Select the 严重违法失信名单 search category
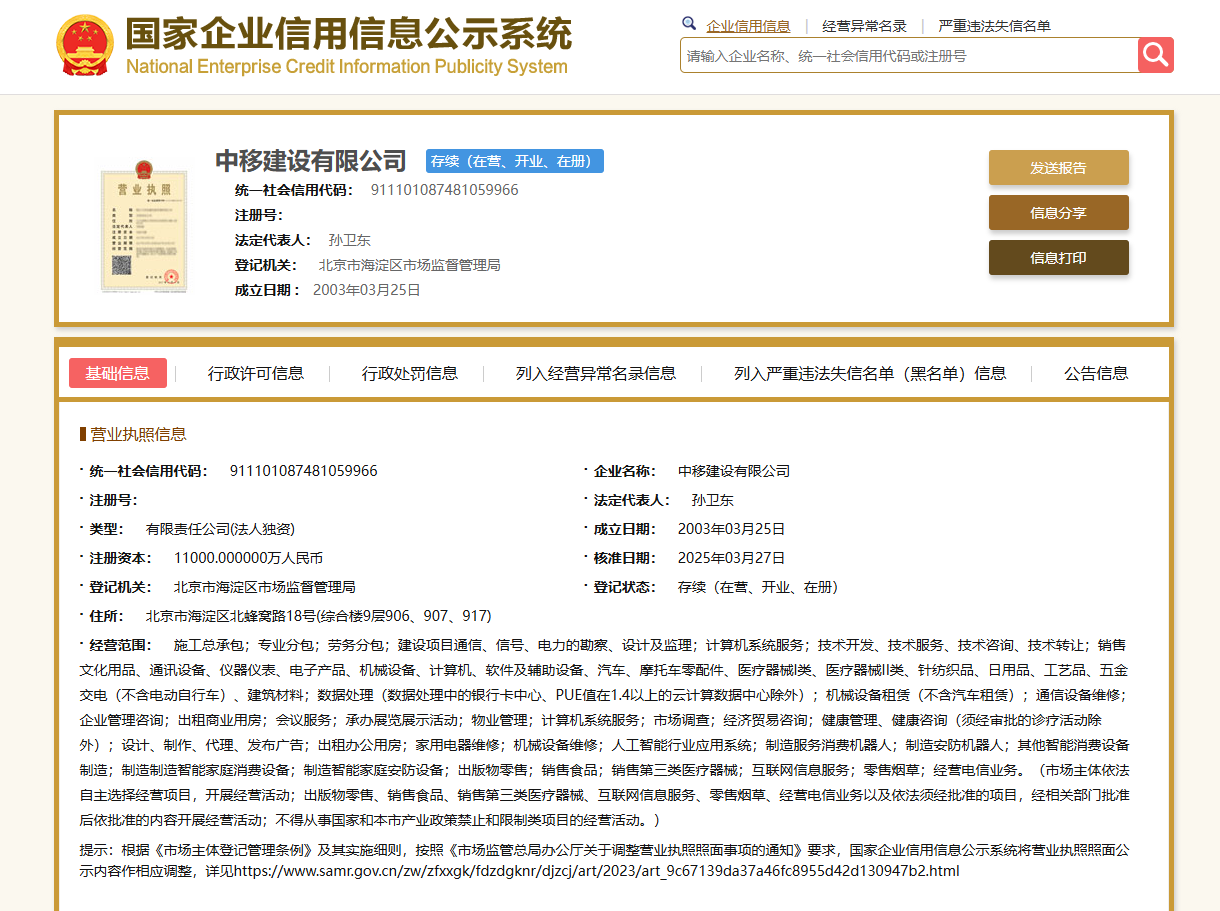Image resolution: width=1220 pixels, height=911 pixels. point(994,26)
